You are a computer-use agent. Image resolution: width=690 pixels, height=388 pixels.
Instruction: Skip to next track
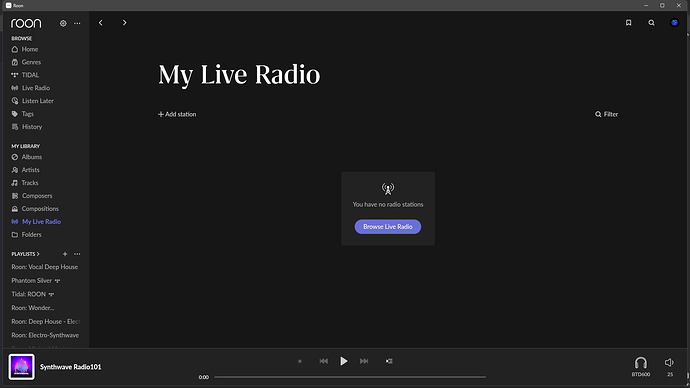click(x=364, y=361)
